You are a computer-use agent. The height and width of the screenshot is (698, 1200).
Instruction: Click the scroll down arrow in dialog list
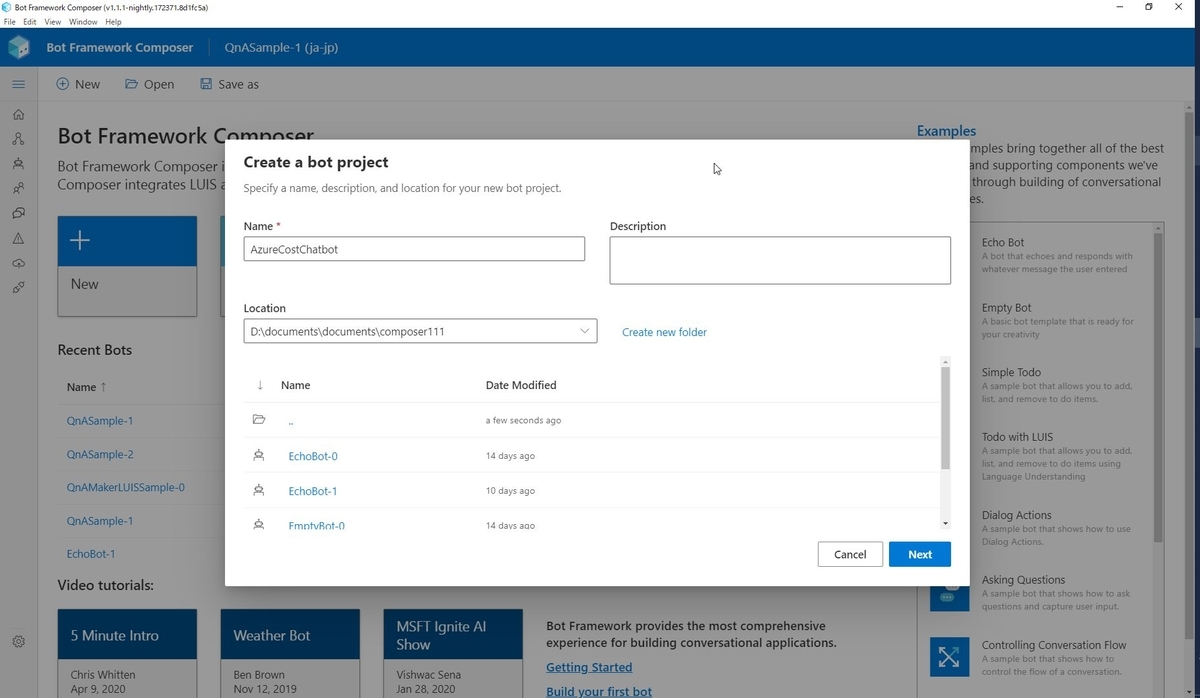click(x=945, y=523)
